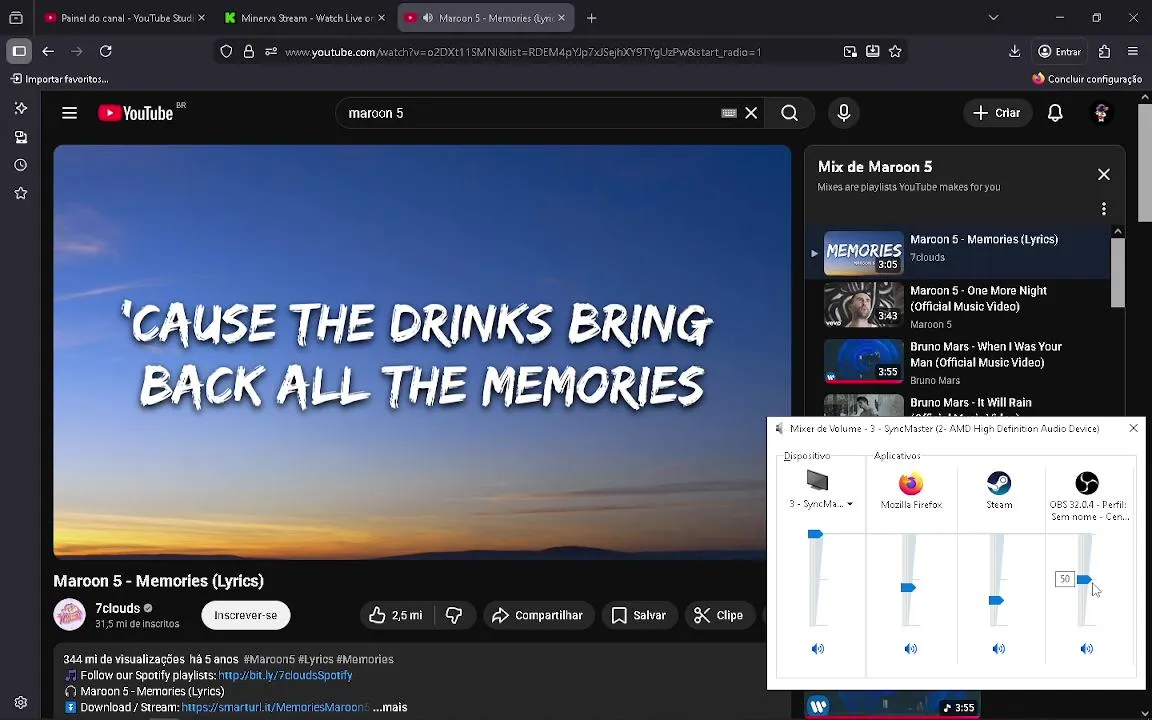Screen dimensions: 1152x720
Task: Mute the SyncMaster device volume
Action: tap(818, 649)
